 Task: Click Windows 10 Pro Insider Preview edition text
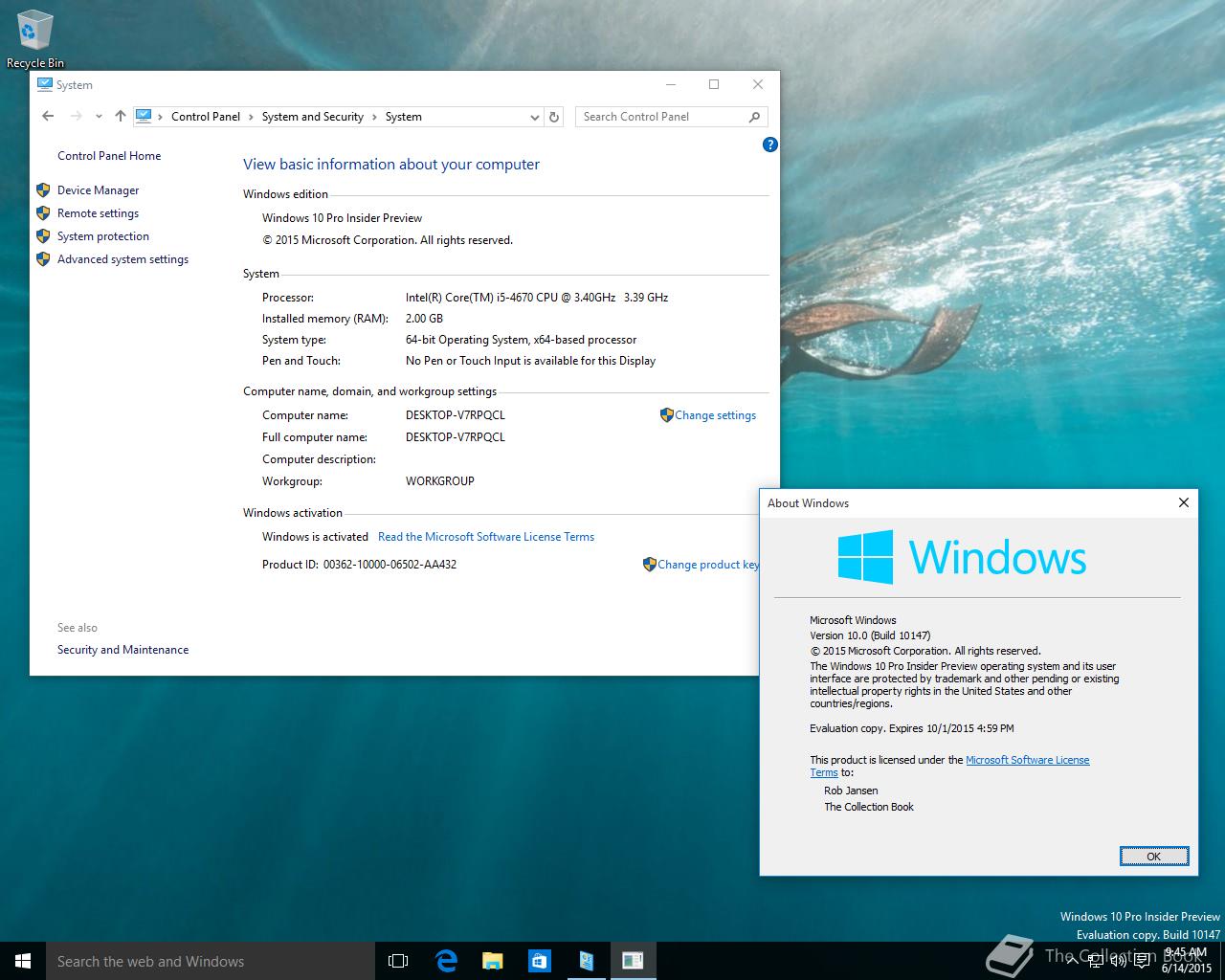click(342, 218)
